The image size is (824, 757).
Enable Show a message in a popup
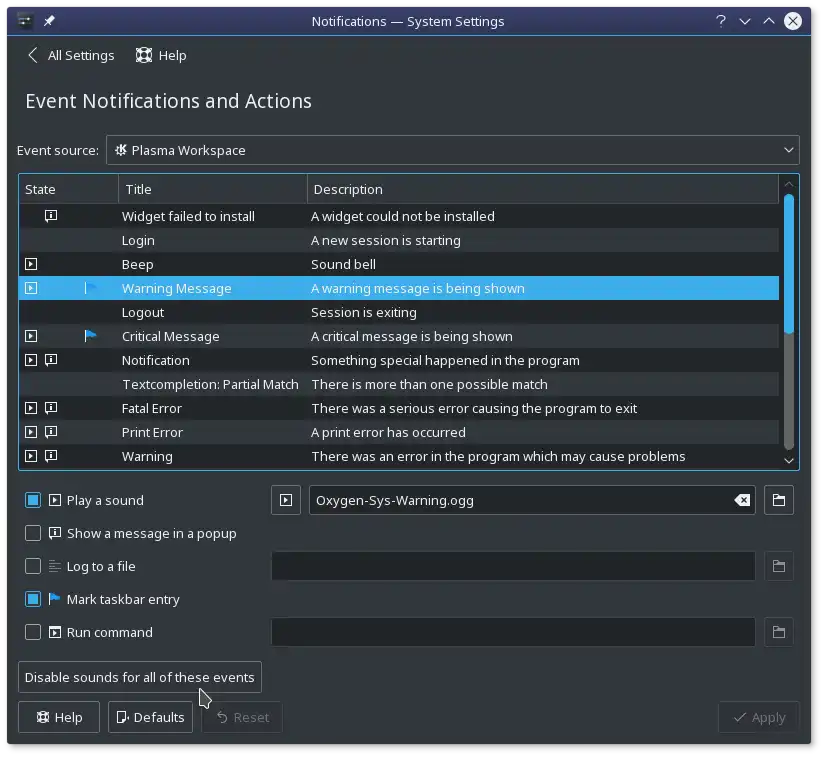point(33,533)
